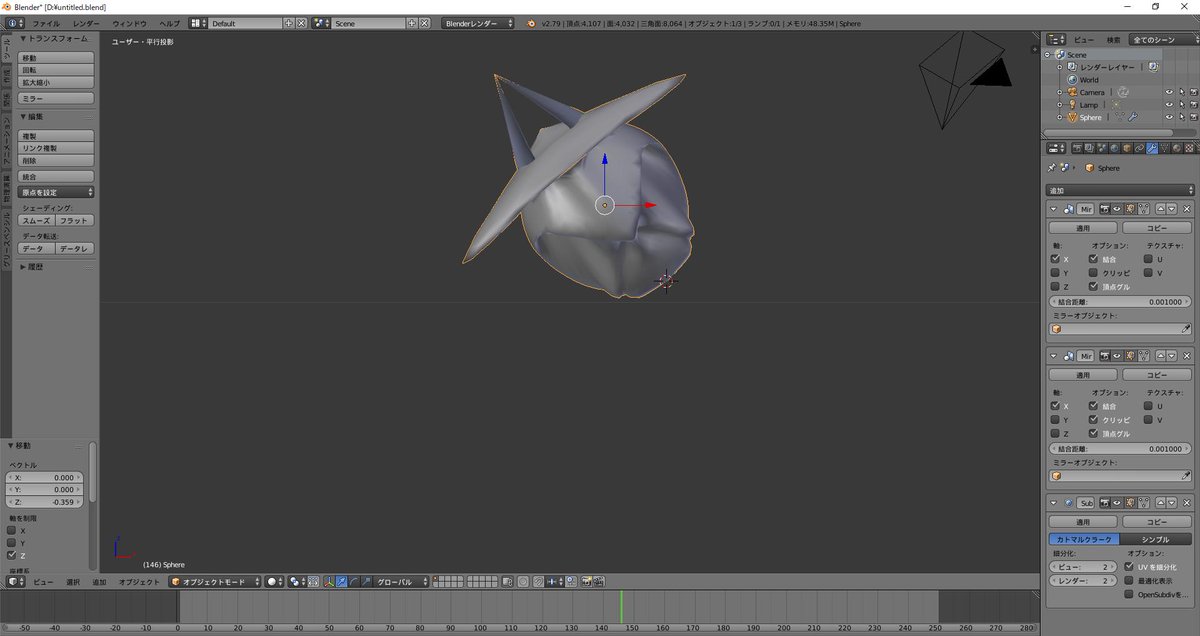Click the green current-frame marker in timeline

[621, 607]
